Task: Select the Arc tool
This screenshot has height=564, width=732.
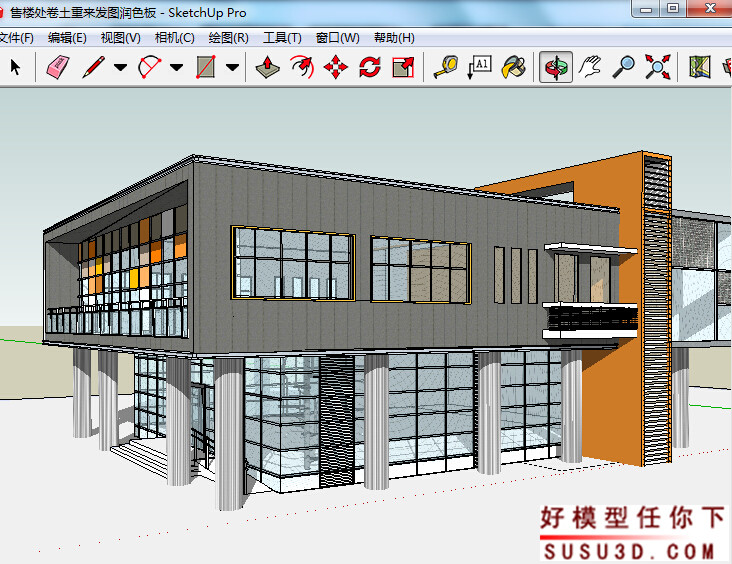Action: (x=150, y=67)
